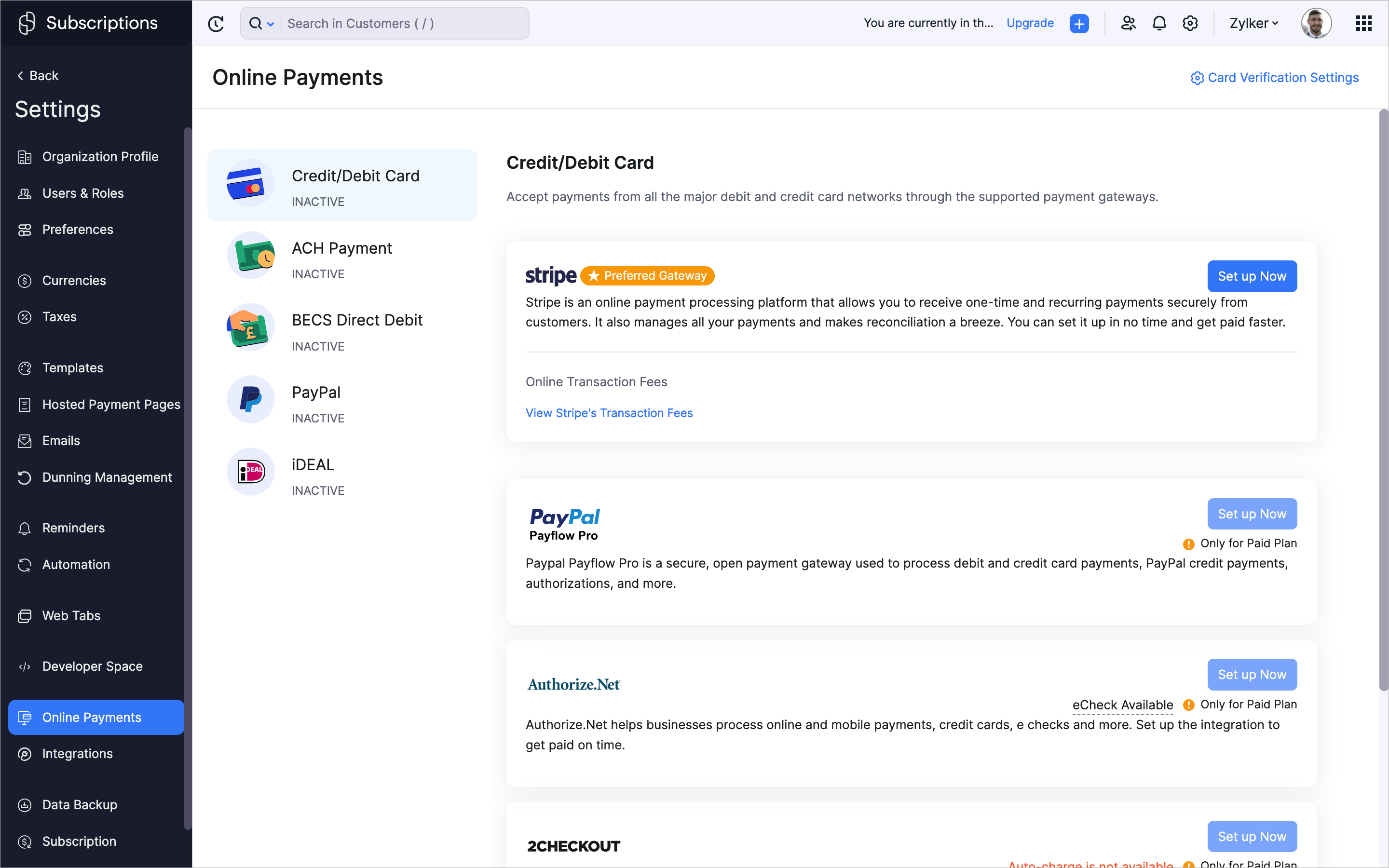Click the Developer Space code icon
This screenshot has height=868, width=1389.
point(25,666)
